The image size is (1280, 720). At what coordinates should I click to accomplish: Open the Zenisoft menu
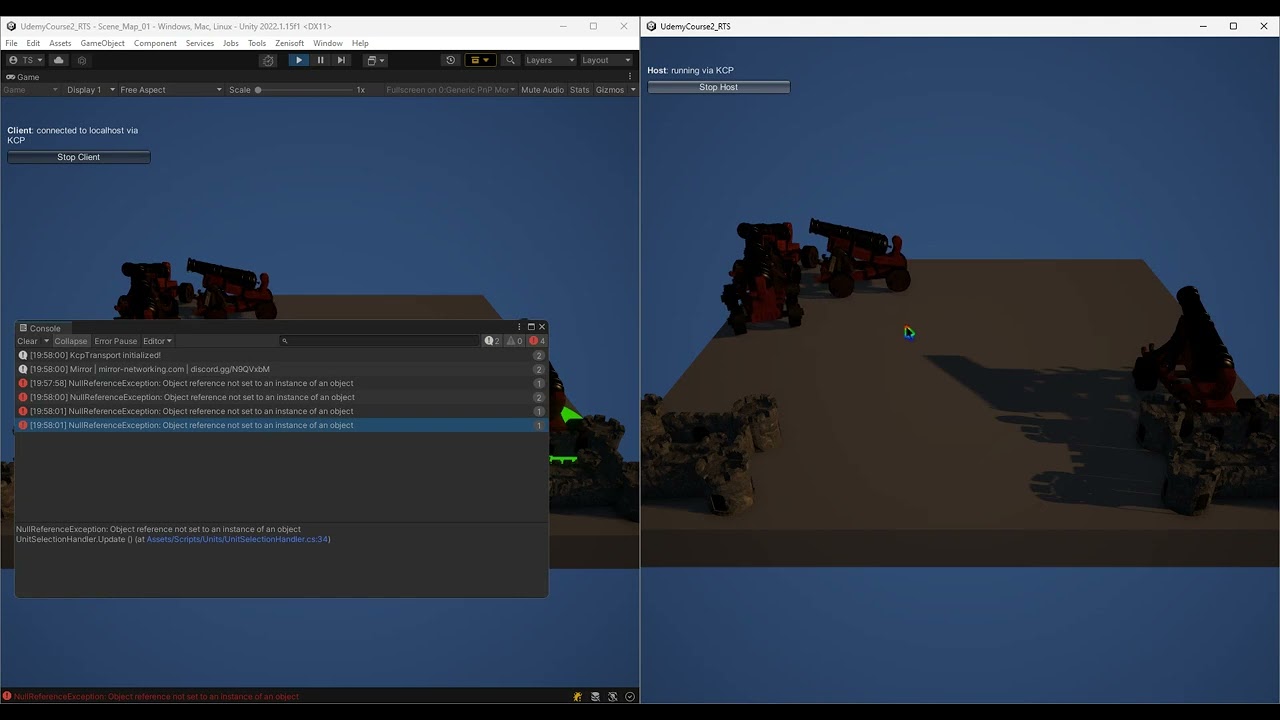289,43
